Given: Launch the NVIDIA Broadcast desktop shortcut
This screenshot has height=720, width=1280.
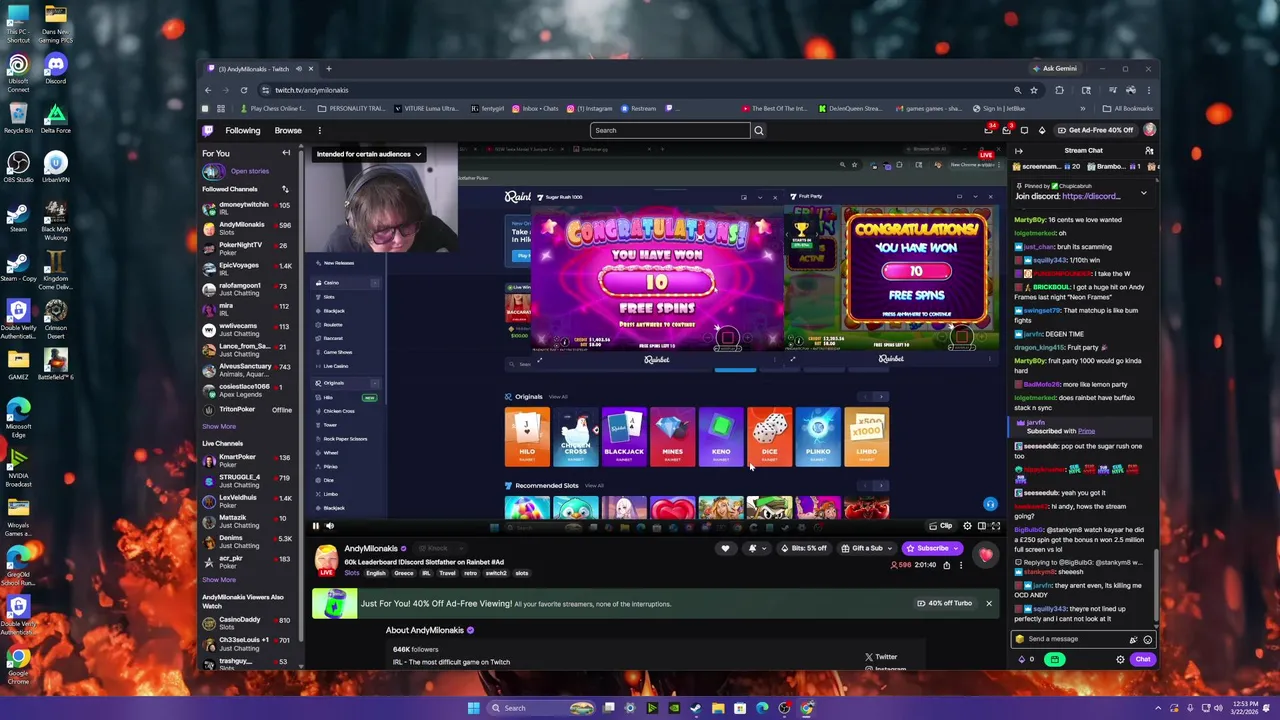Looking at the screenshot, I should click(x=18, y=466).
